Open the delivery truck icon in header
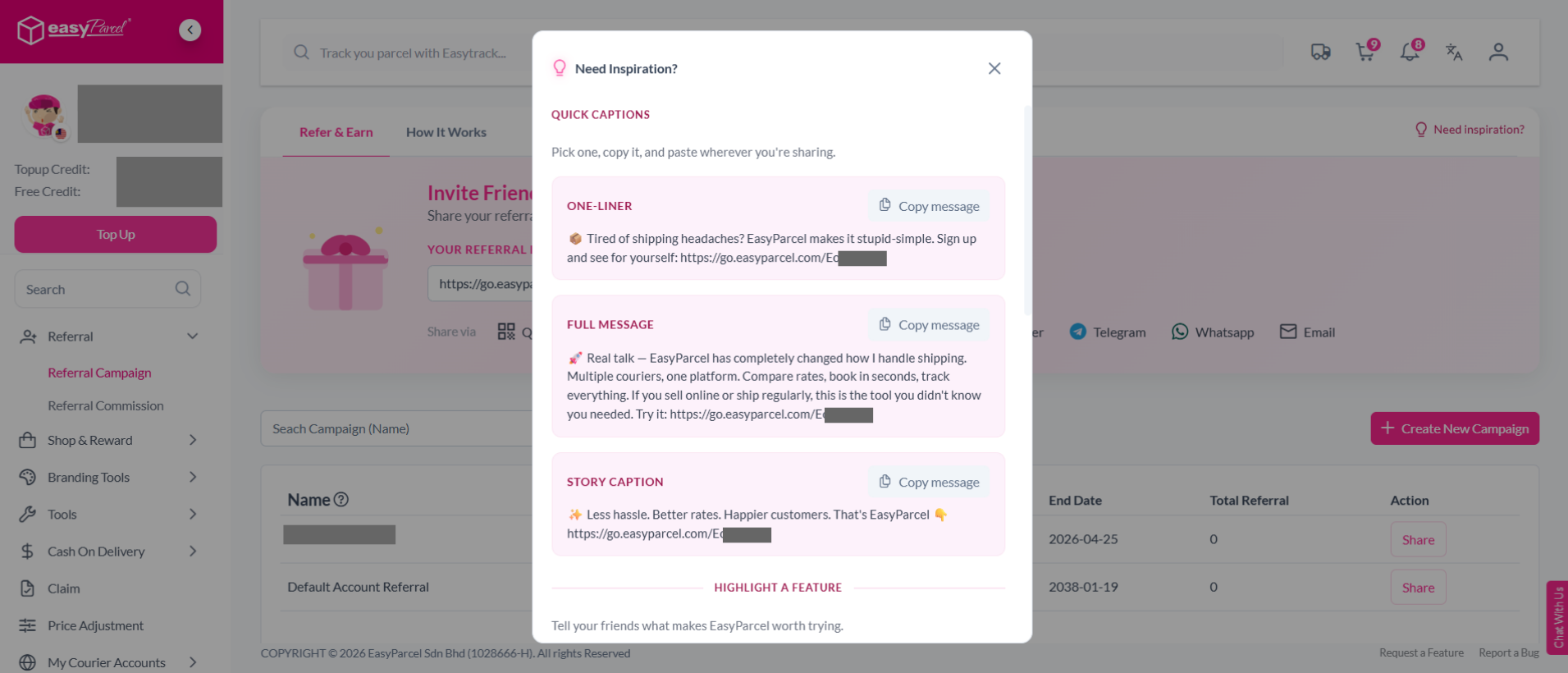 click(1320, 53)
